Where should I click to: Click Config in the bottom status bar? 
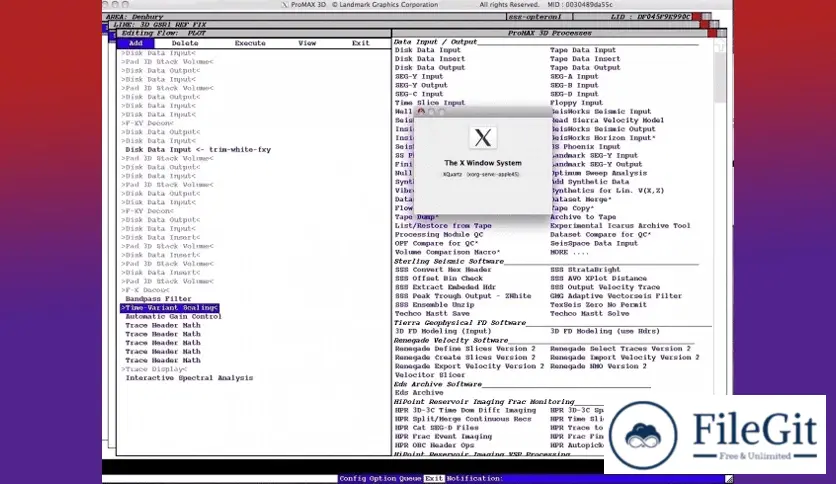tap(352, 479)
